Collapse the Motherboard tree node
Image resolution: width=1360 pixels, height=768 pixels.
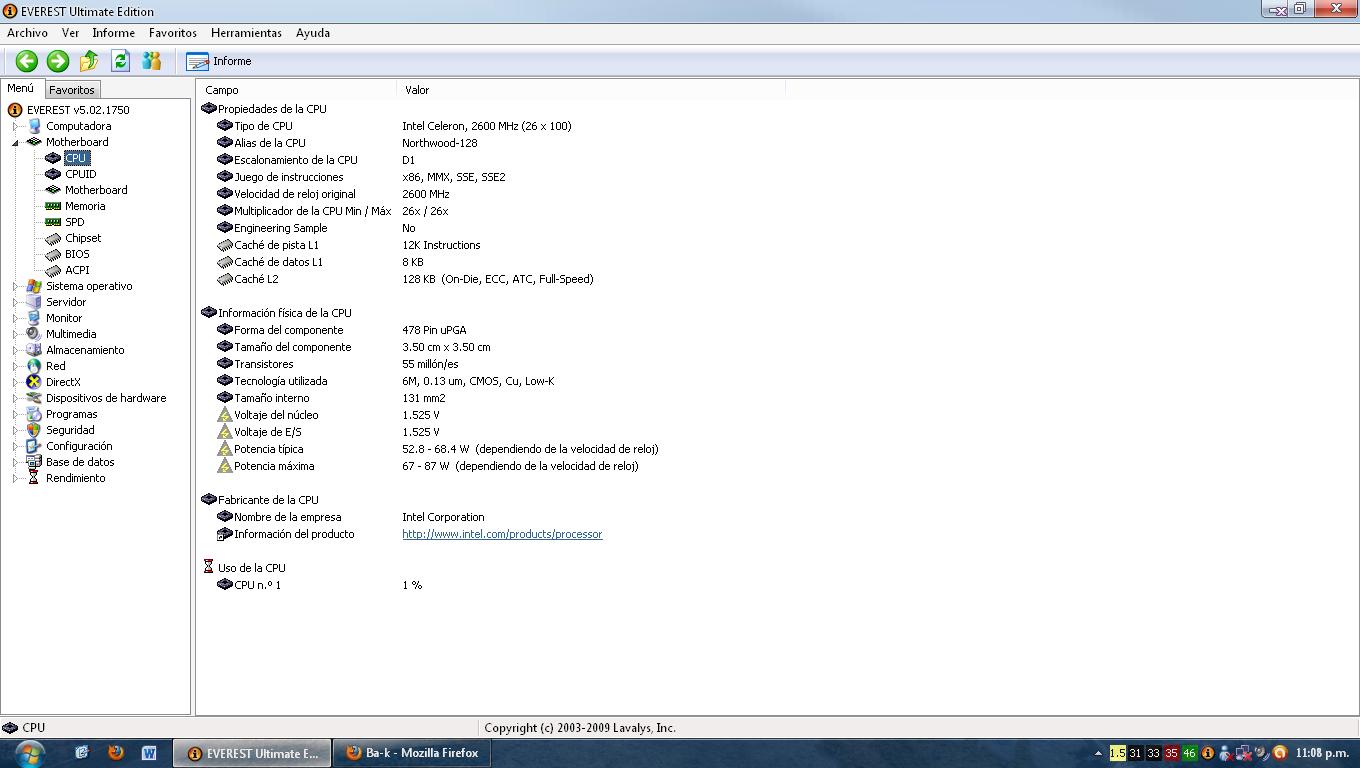(x=16, y=142)
